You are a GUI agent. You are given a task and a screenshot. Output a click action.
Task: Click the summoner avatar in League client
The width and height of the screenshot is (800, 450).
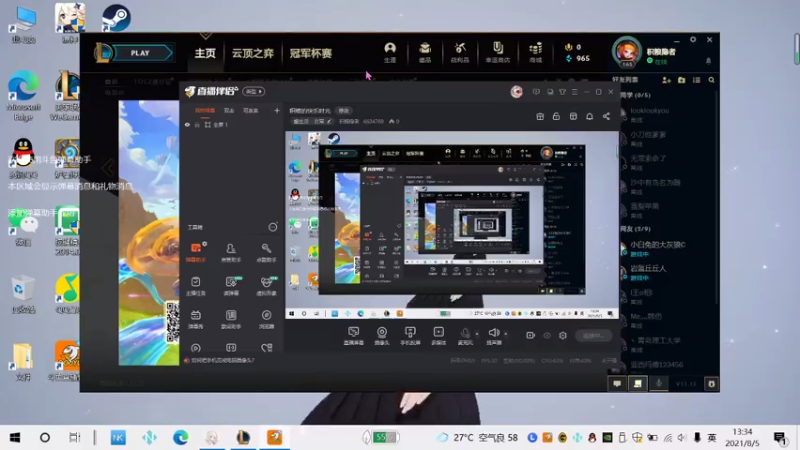627,52
